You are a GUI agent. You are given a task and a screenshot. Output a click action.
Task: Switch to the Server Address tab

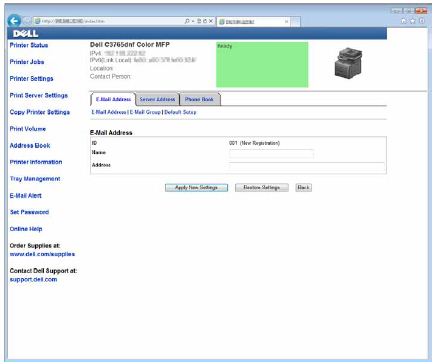point(157,99)
